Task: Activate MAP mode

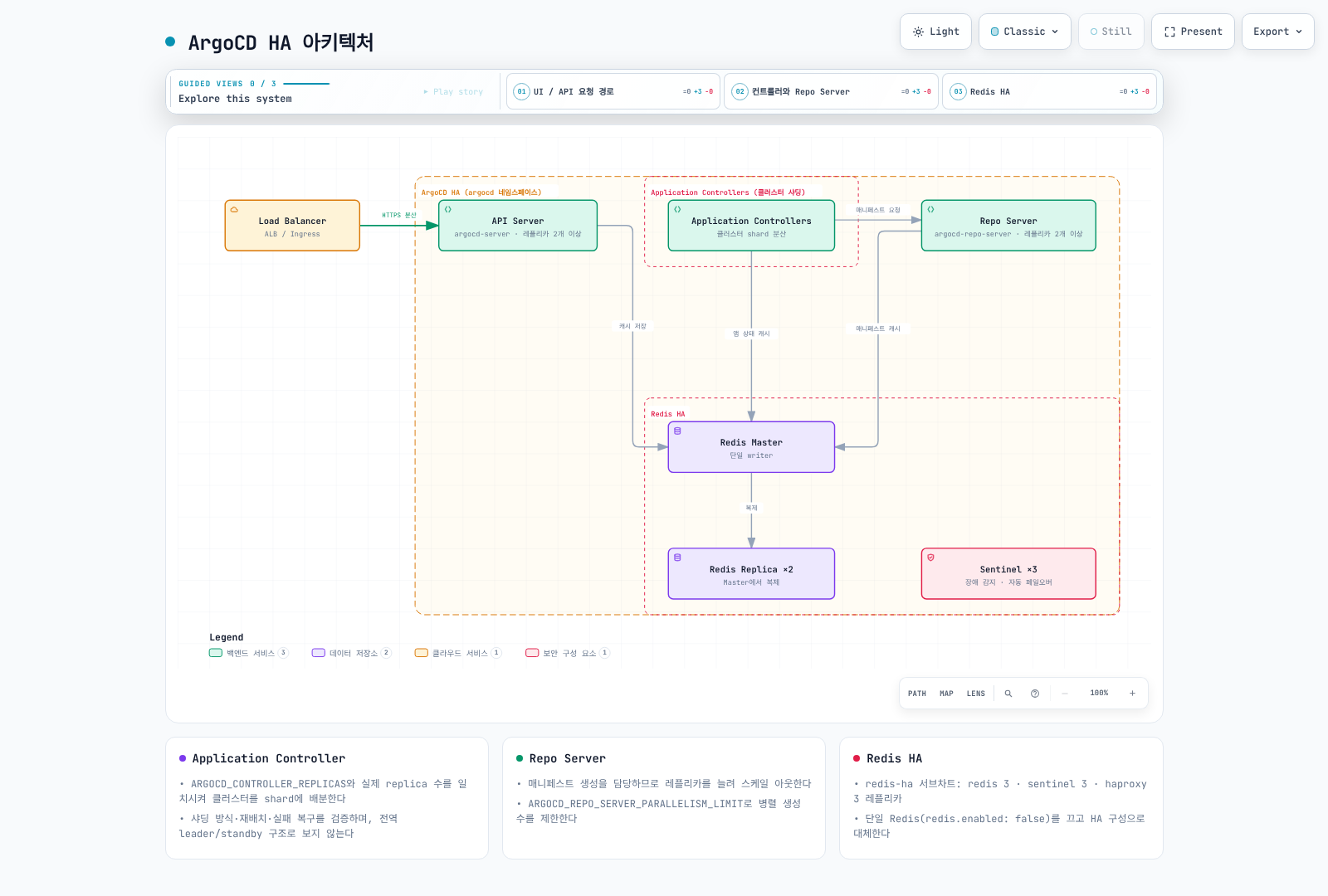Action: click(x=946, y=694)
